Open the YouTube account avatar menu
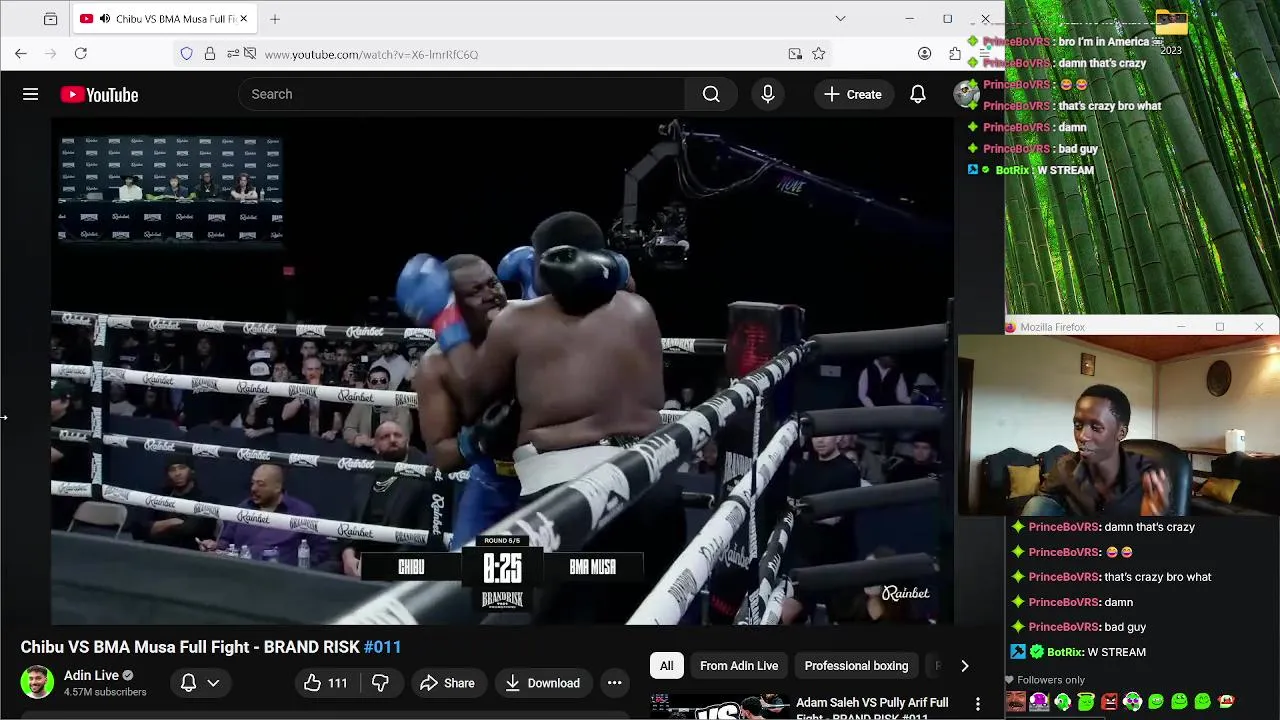 [x=966, y=94]
